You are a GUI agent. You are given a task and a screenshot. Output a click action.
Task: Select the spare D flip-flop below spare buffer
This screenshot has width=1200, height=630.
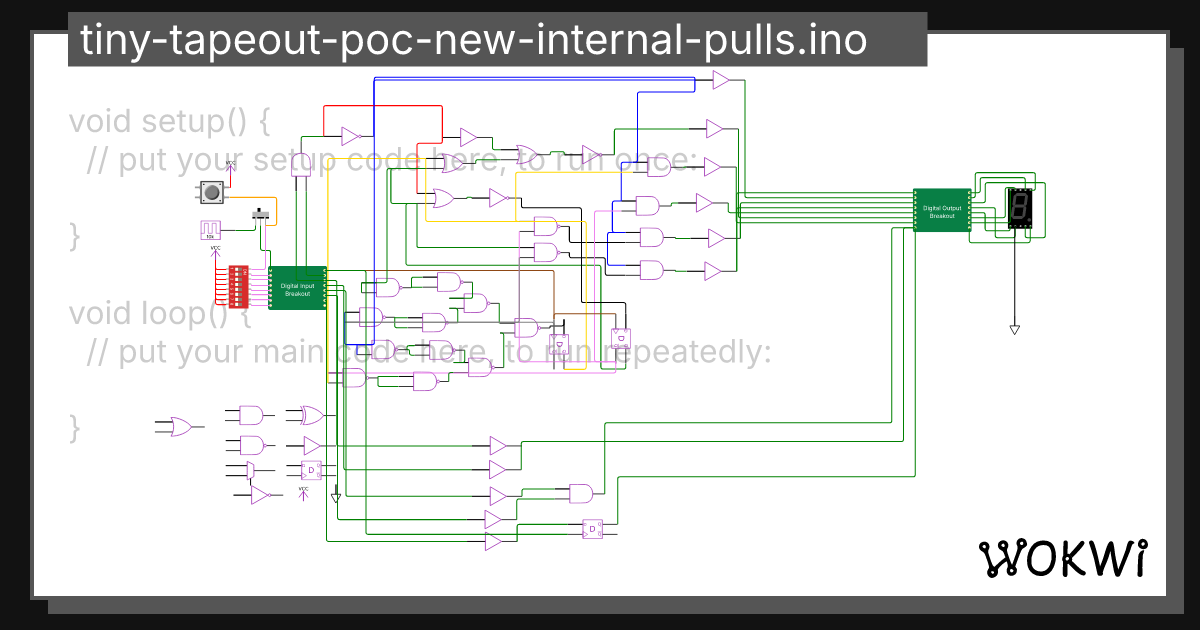(312, 469)
